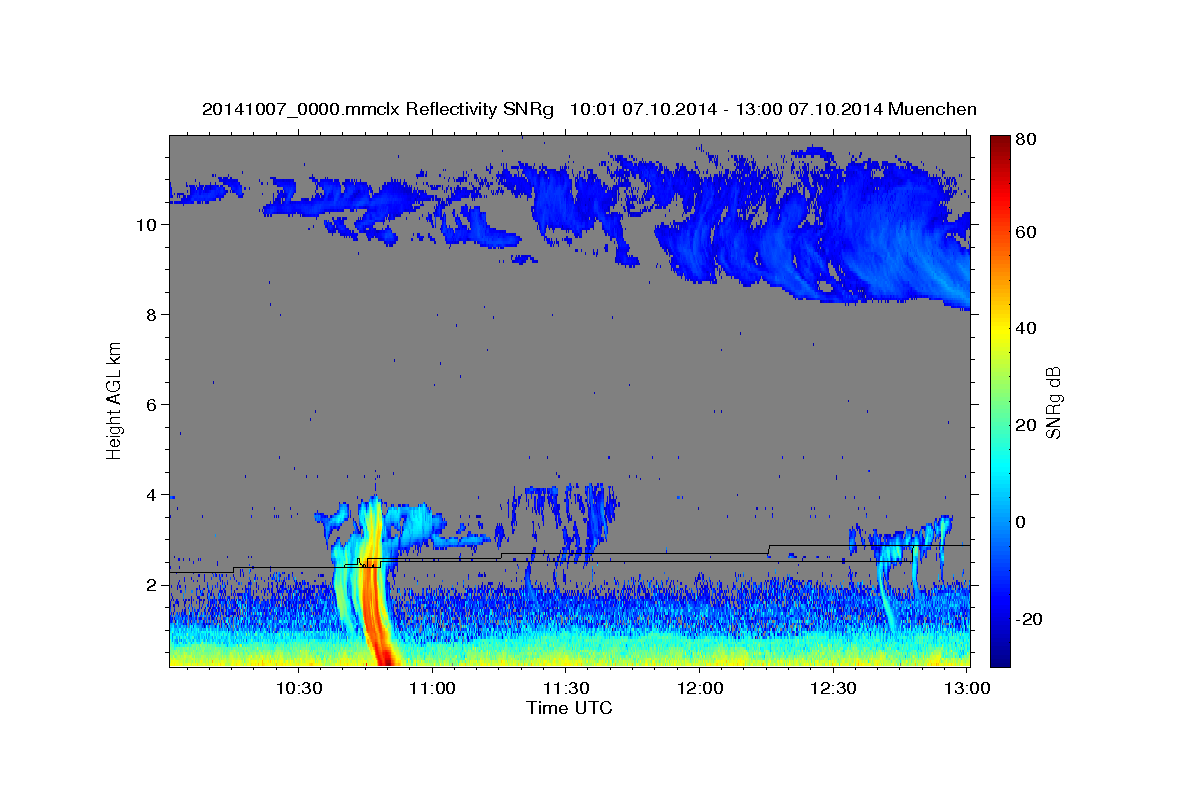The image size is (1200, 800).
Task: Select the 10:30 time tick label
Action: [x=298, y=689]
